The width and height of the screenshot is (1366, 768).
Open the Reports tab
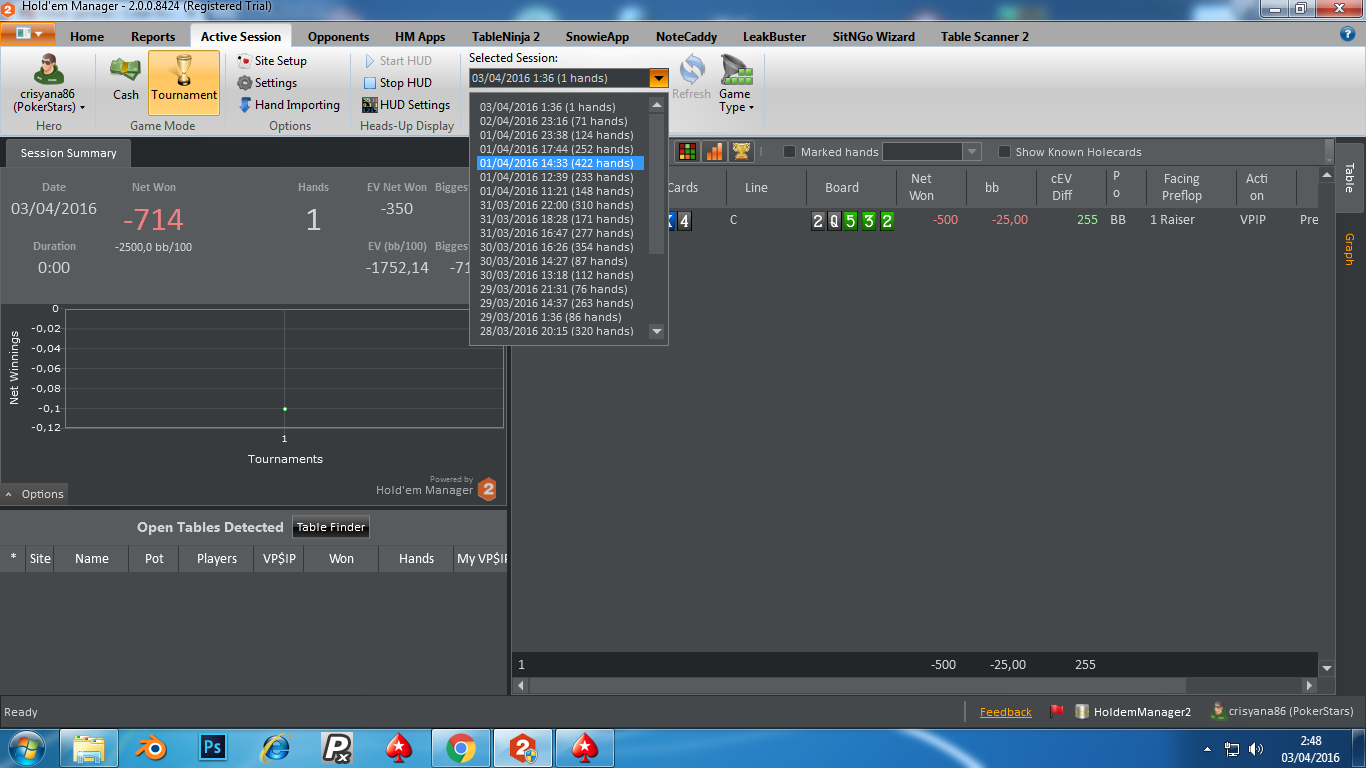coord(153,37)
